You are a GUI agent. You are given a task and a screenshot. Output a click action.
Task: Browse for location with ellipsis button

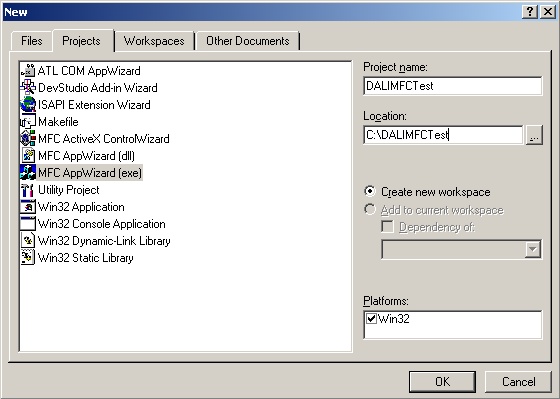(534, 135)
